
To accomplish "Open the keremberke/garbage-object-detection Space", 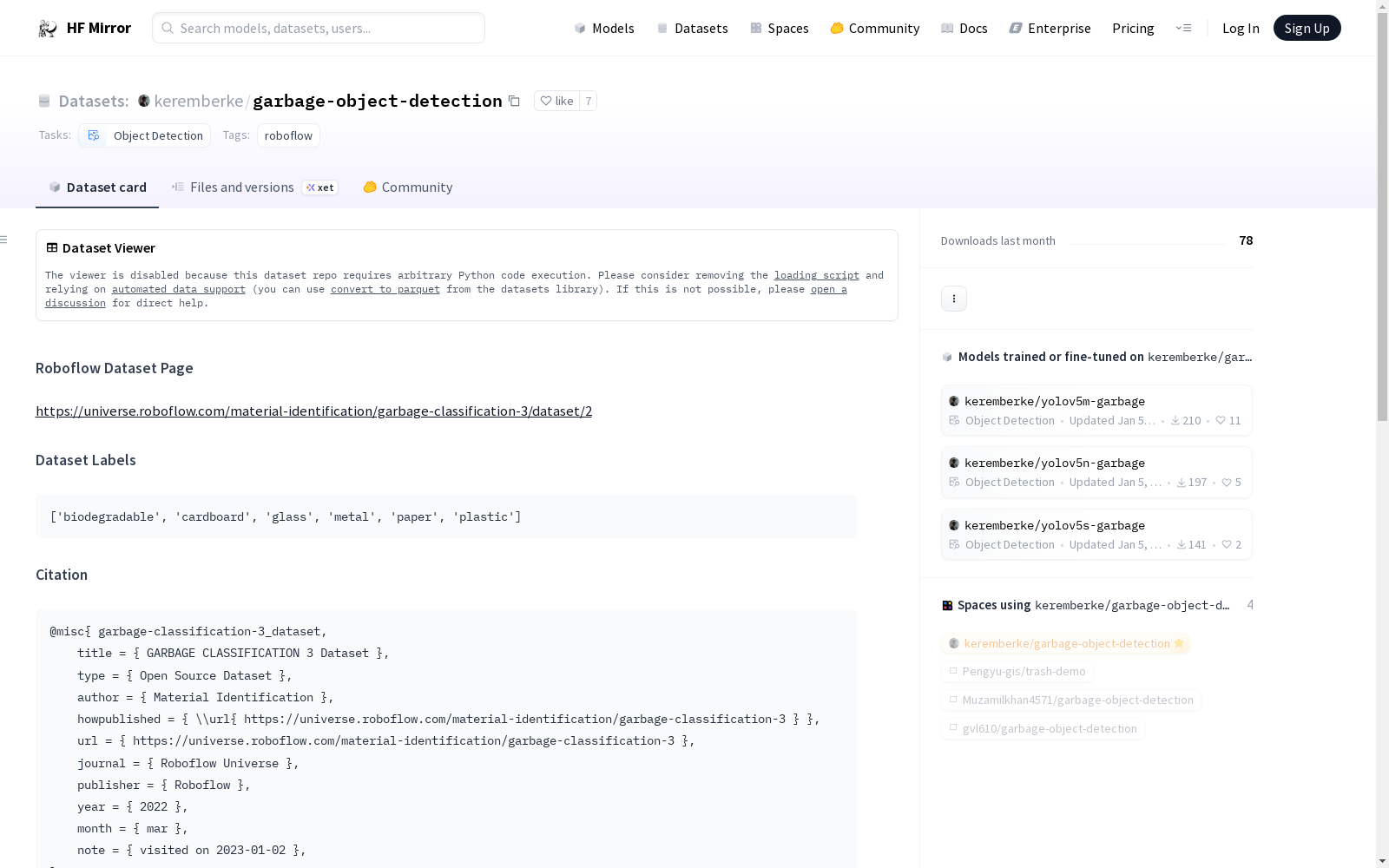I will 1066,643.
